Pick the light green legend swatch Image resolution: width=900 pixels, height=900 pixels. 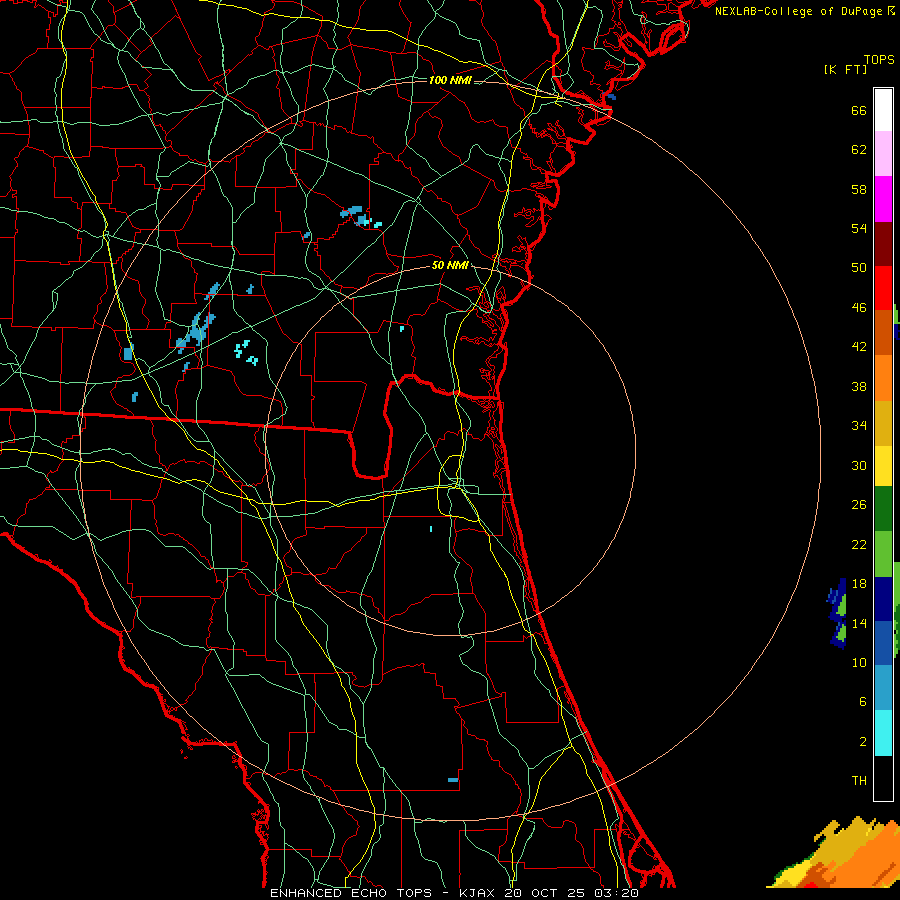pos(883,554)
